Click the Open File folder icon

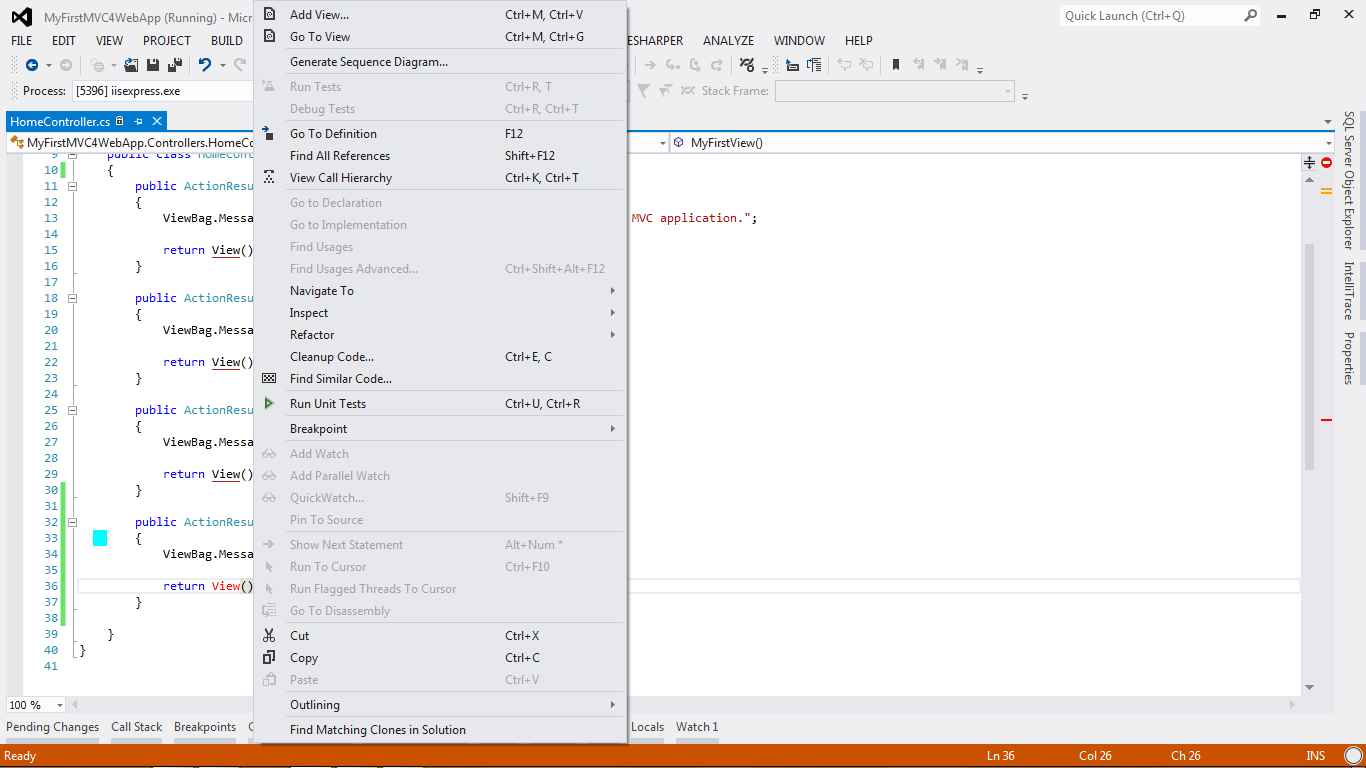pyautogui.click(x=131, y=65)
